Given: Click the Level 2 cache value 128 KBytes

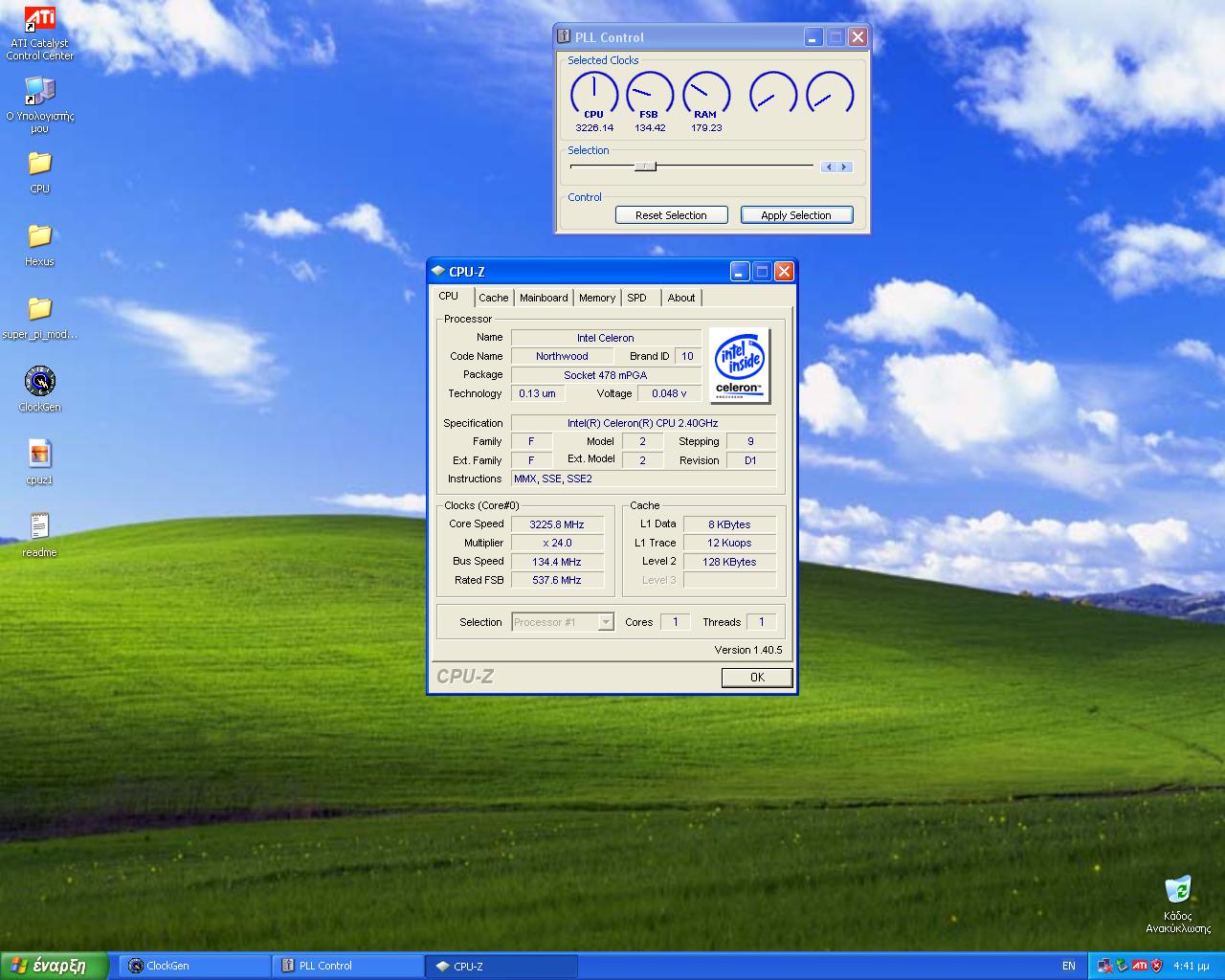Looking at the screenshot, I should [x=729, y=562].
